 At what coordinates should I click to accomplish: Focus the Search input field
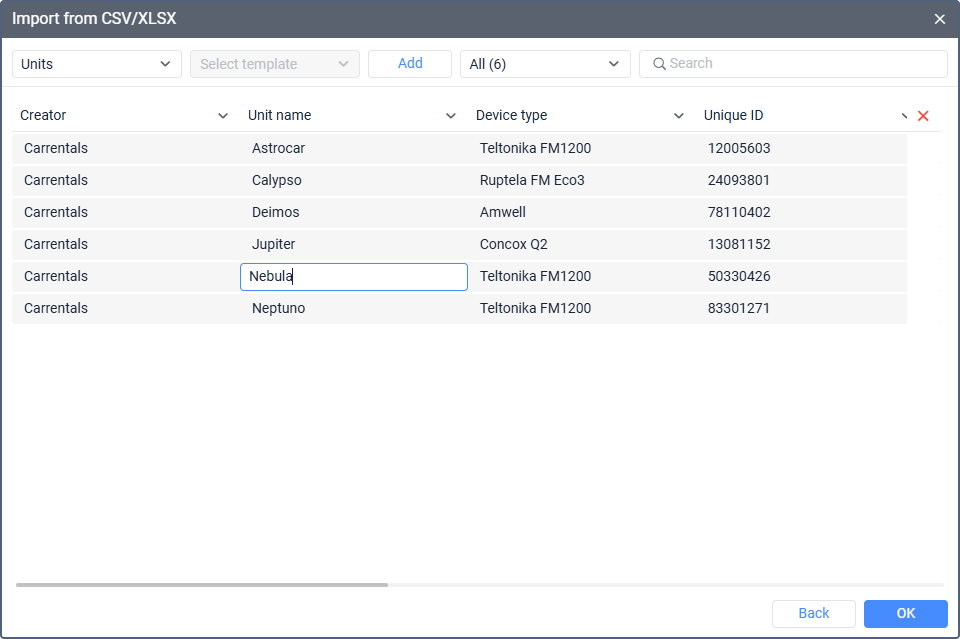click(800, 64)
